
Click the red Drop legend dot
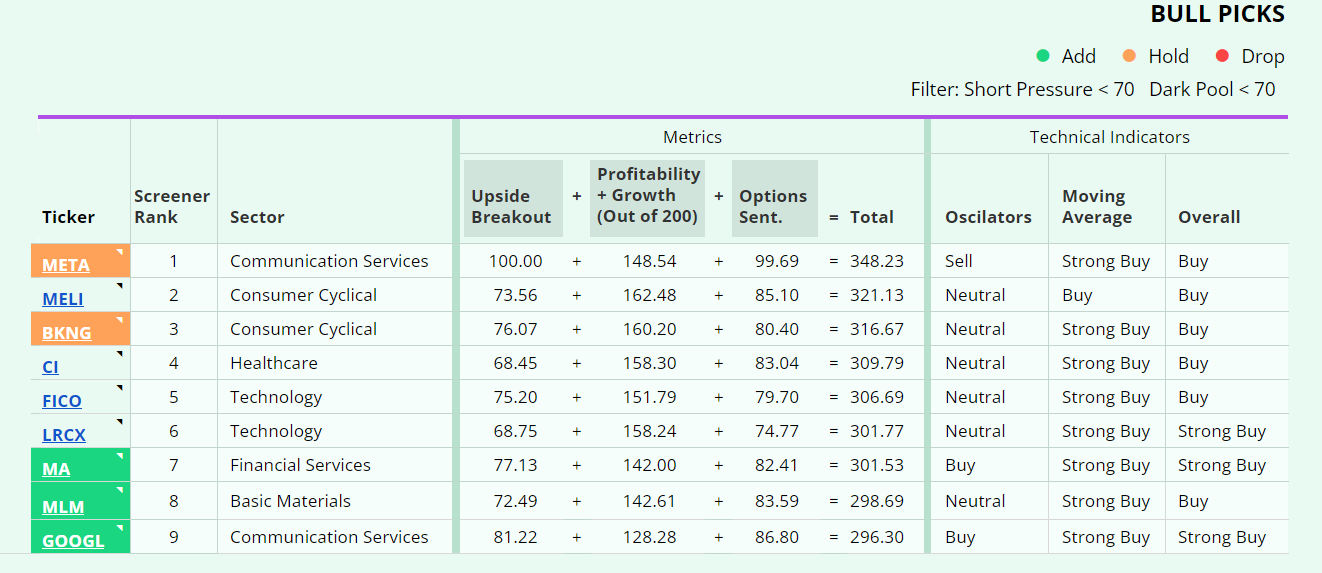[x=1222, y=56]
